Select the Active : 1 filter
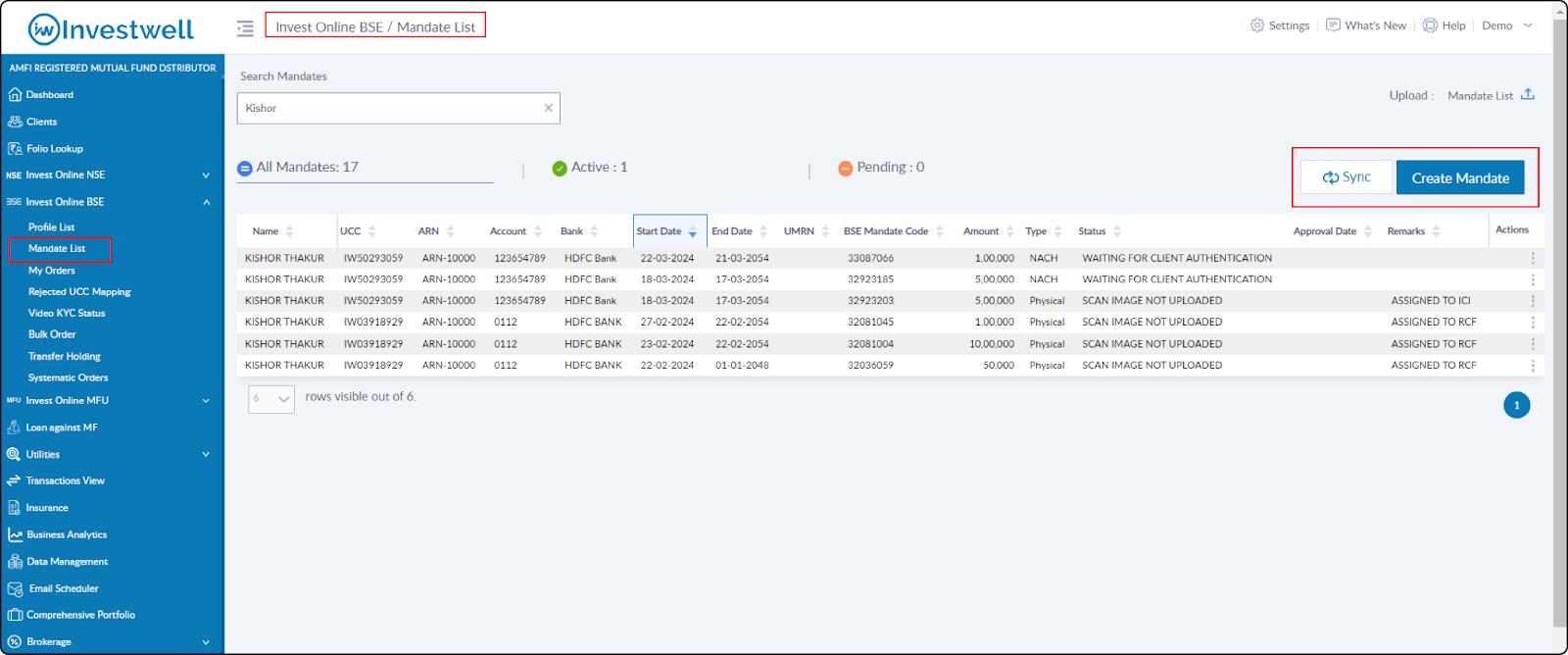Viewport: 1568px width, 655px height. (x=590, y=168)
